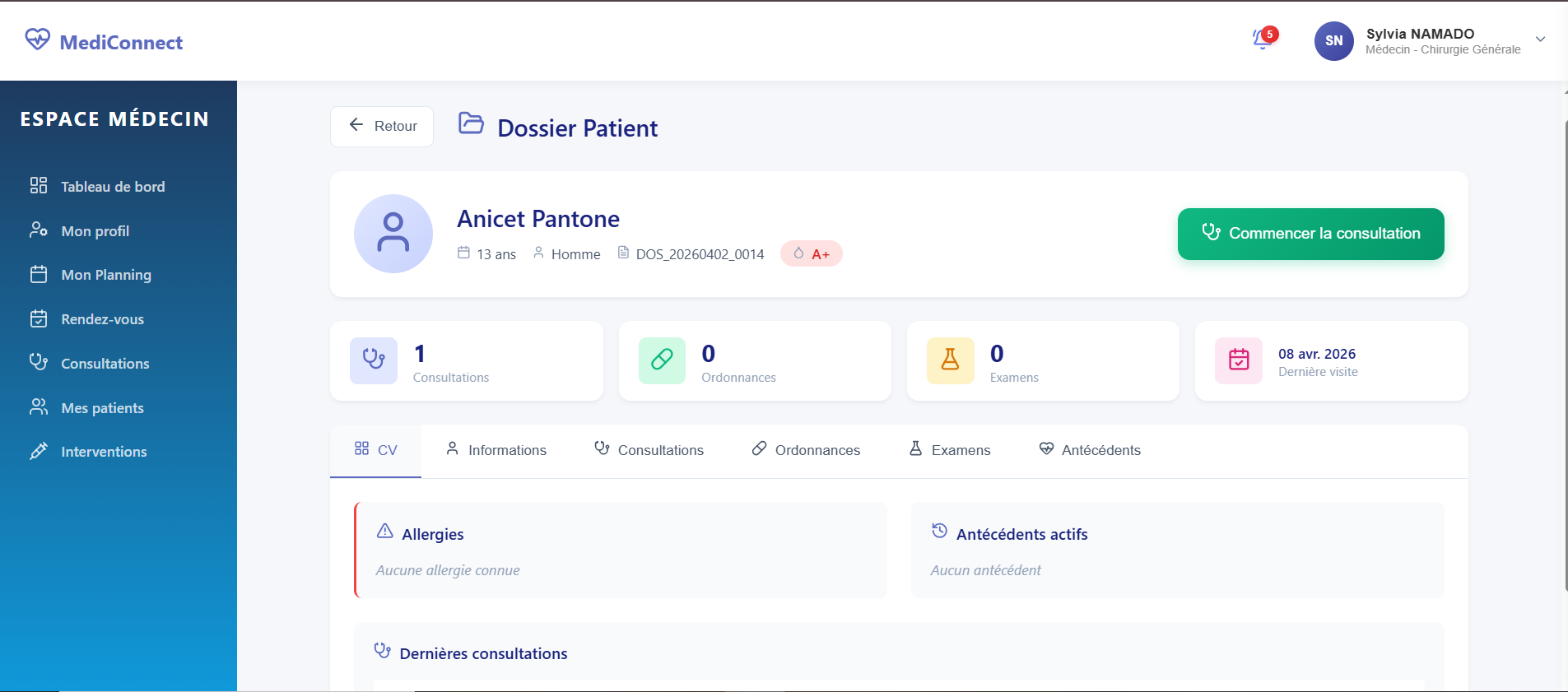Click the Aucun antécédent text

coord(985,570)
